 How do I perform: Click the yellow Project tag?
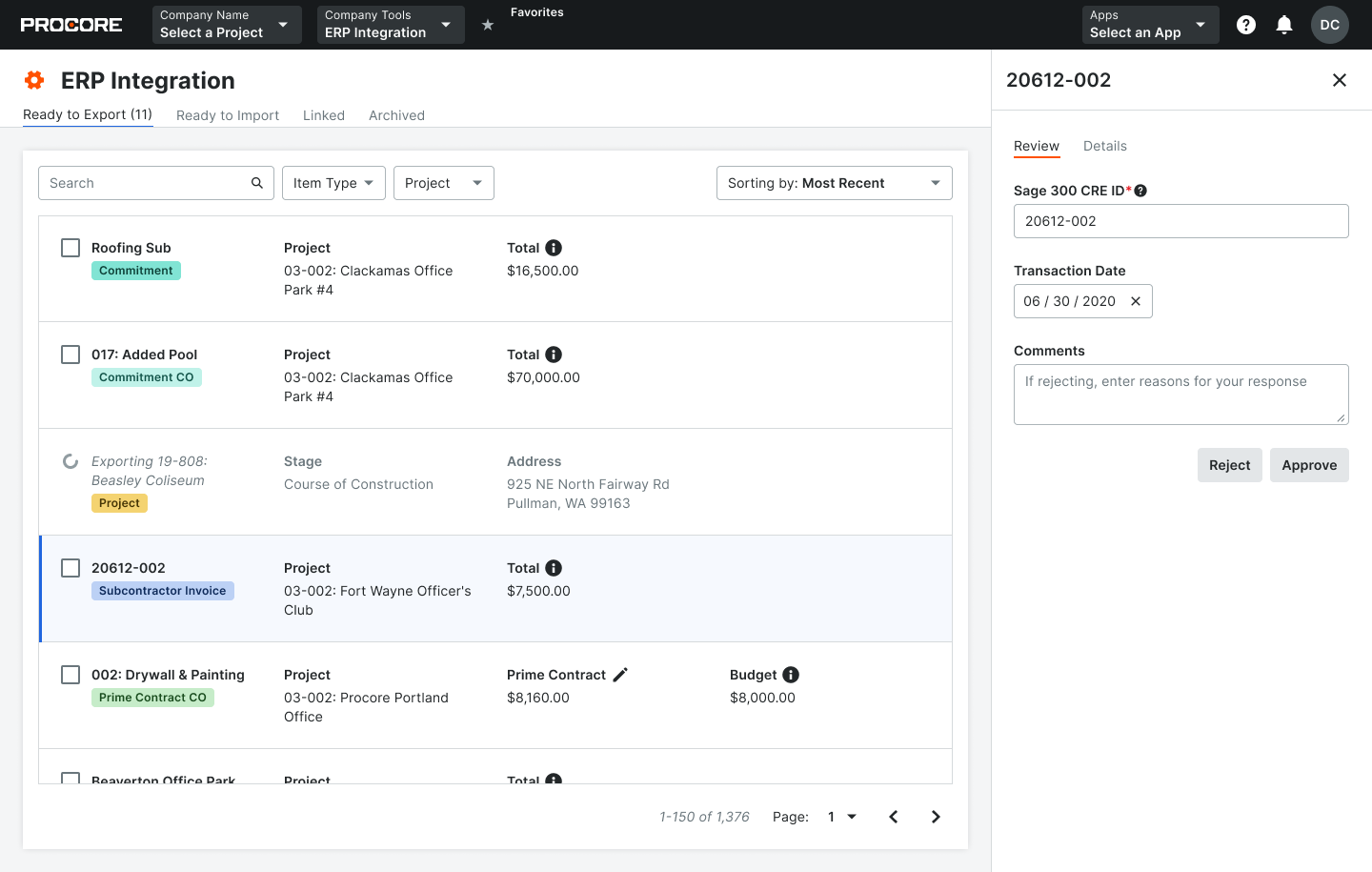(x=119, y=503)
